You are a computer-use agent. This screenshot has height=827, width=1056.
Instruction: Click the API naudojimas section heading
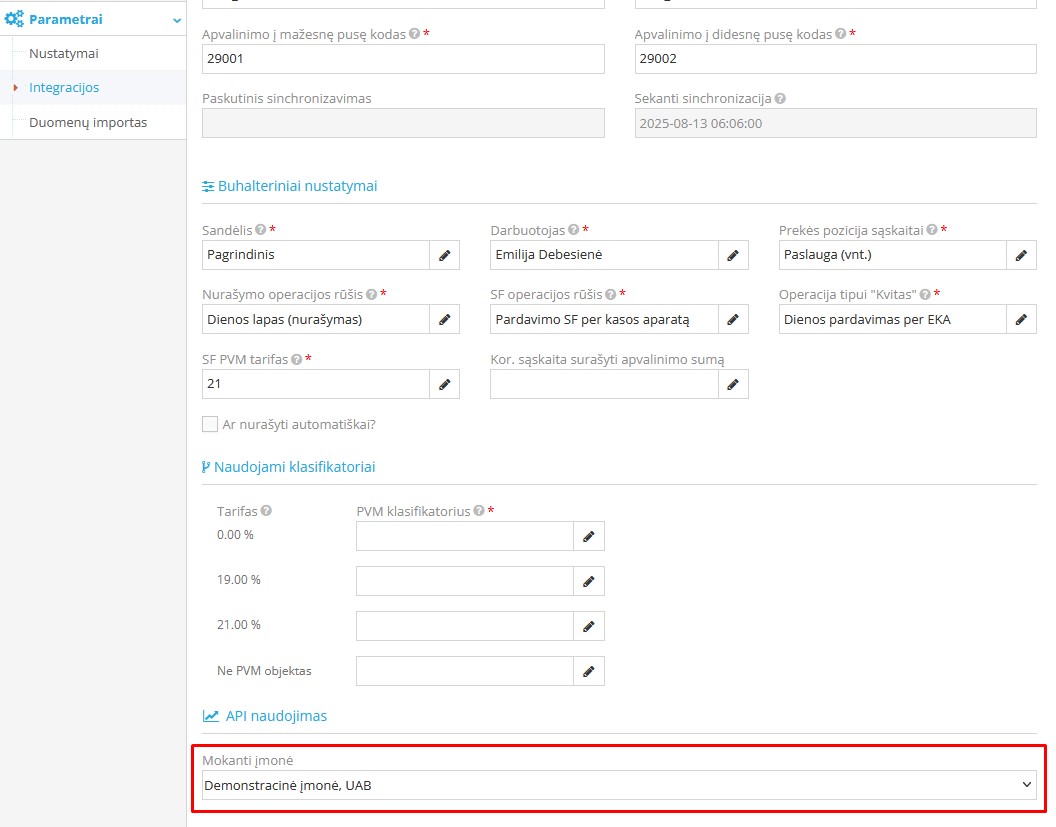point(275,716)
